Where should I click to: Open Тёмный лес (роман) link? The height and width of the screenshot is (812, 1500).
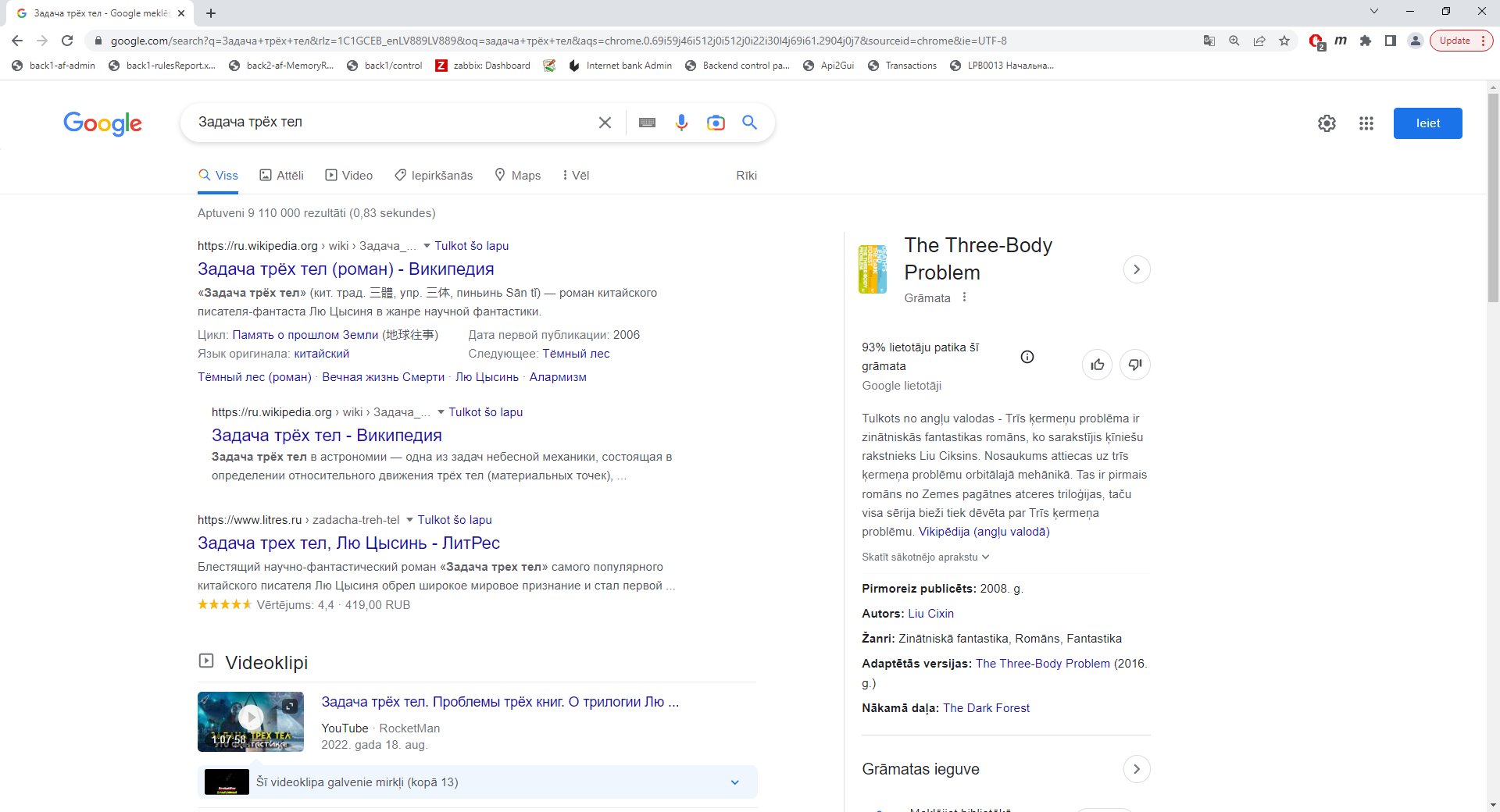[254, 377]
